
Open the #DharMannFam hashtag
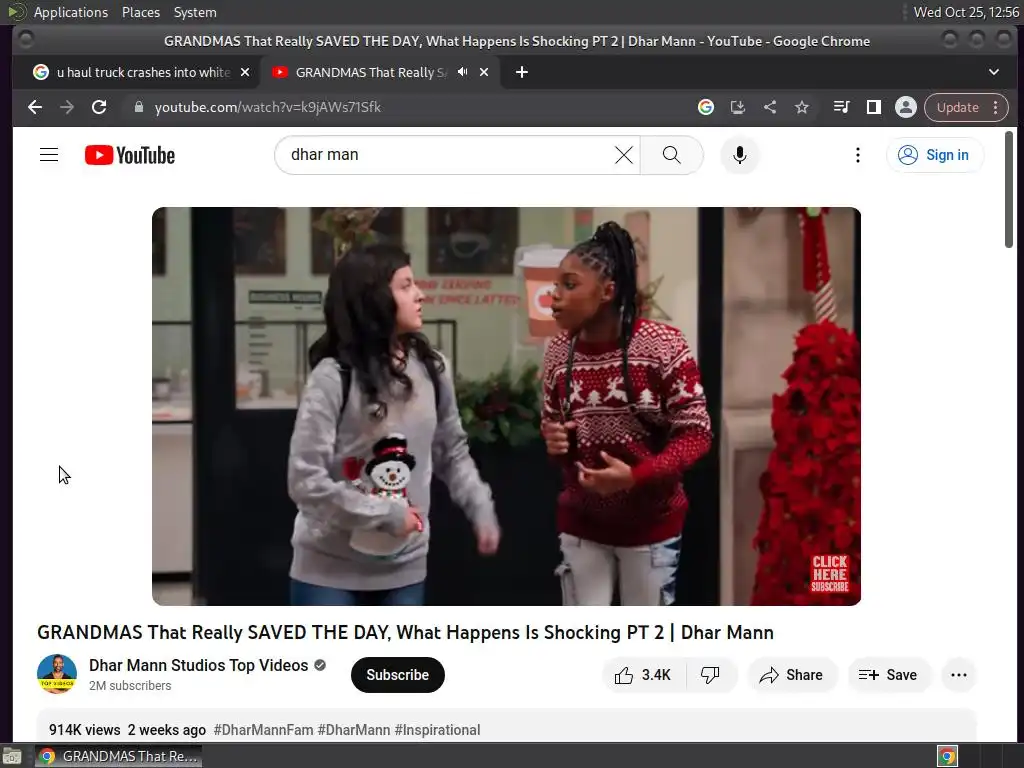263,730
